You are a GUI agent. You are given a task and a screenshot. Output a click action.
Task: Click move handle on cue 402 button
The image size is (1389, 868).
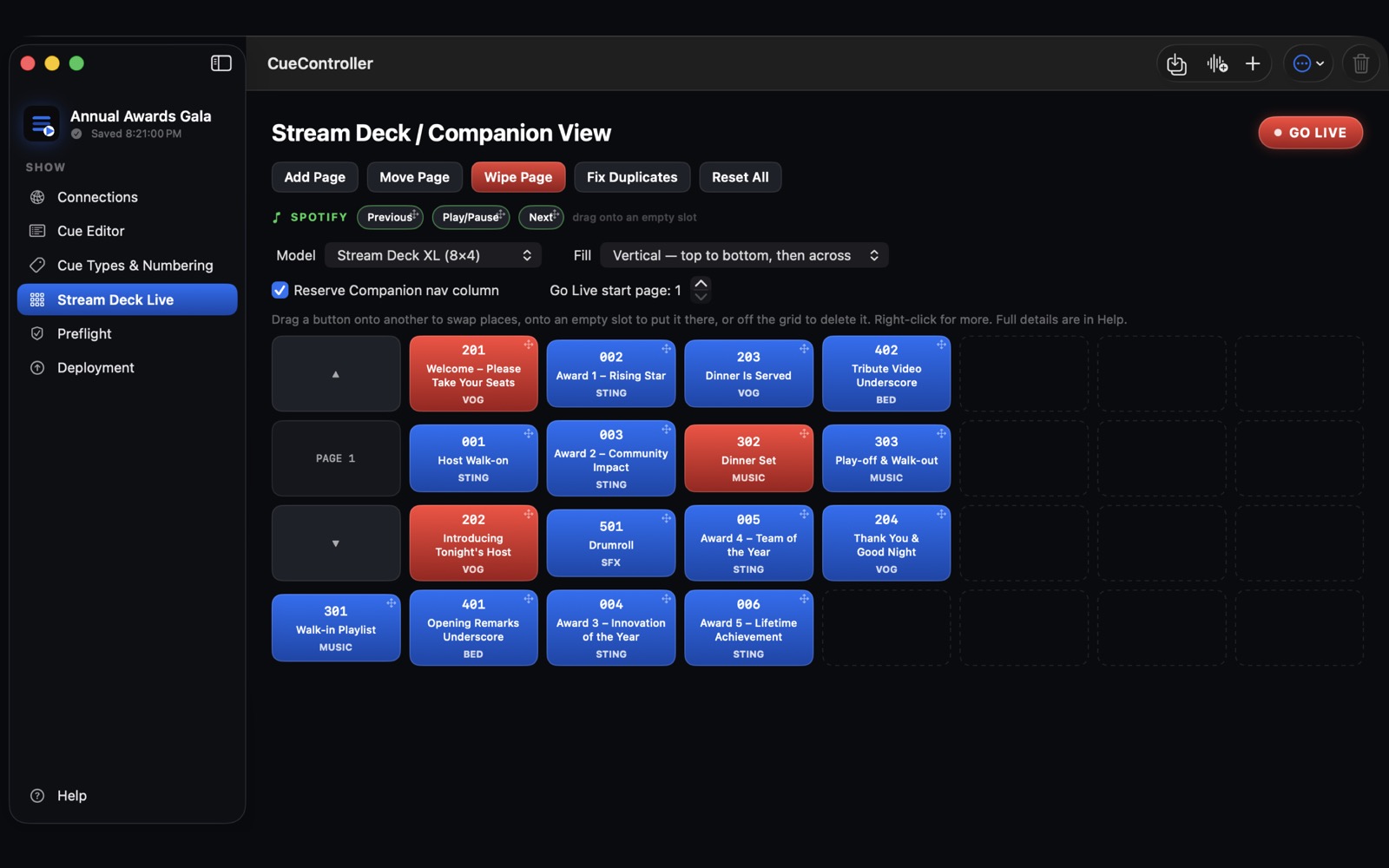point(942,345)
